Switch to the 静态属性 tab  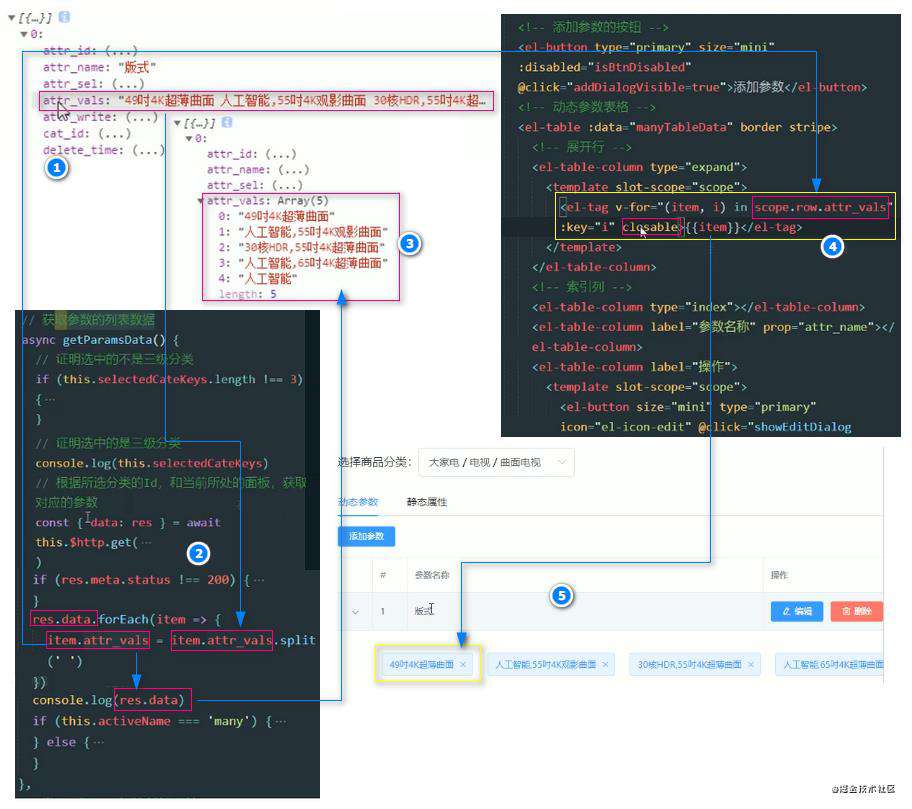tap(427, 502)
